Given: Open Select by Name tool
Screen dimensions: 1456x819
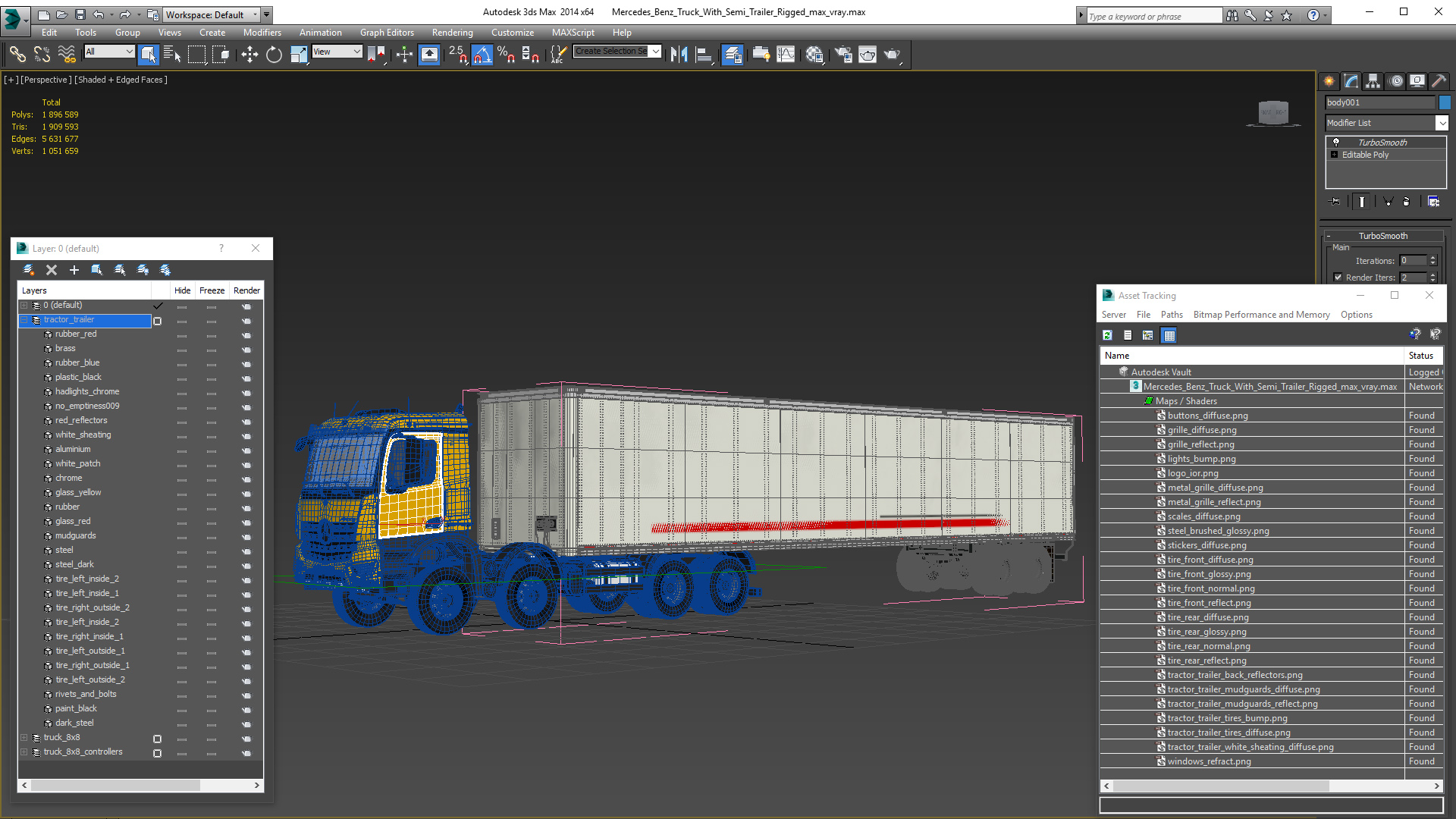Looking at the screenshot, I should pos(172,54).
